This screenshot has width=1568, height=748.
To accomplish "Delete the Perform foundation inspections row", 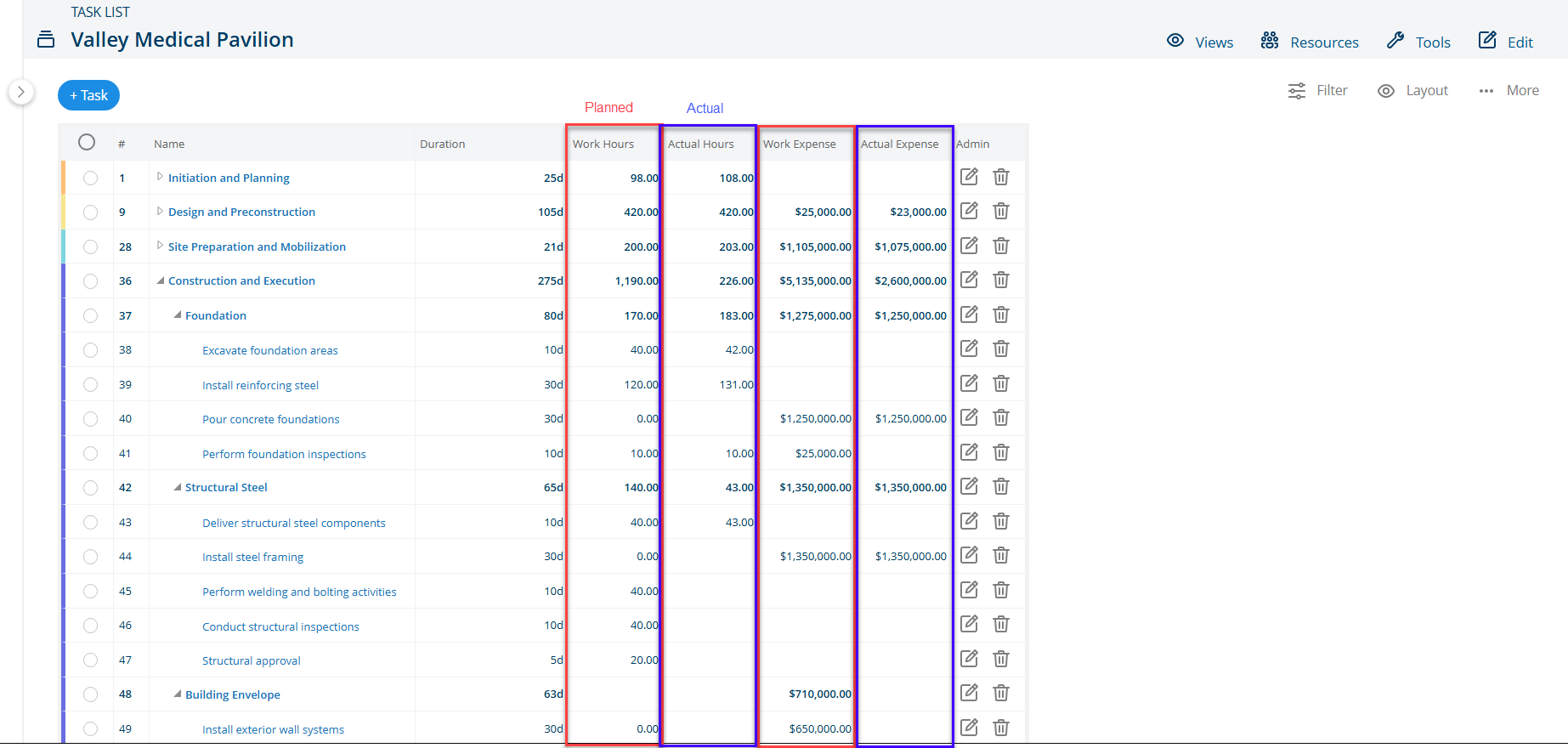I will coord(1001,452).
